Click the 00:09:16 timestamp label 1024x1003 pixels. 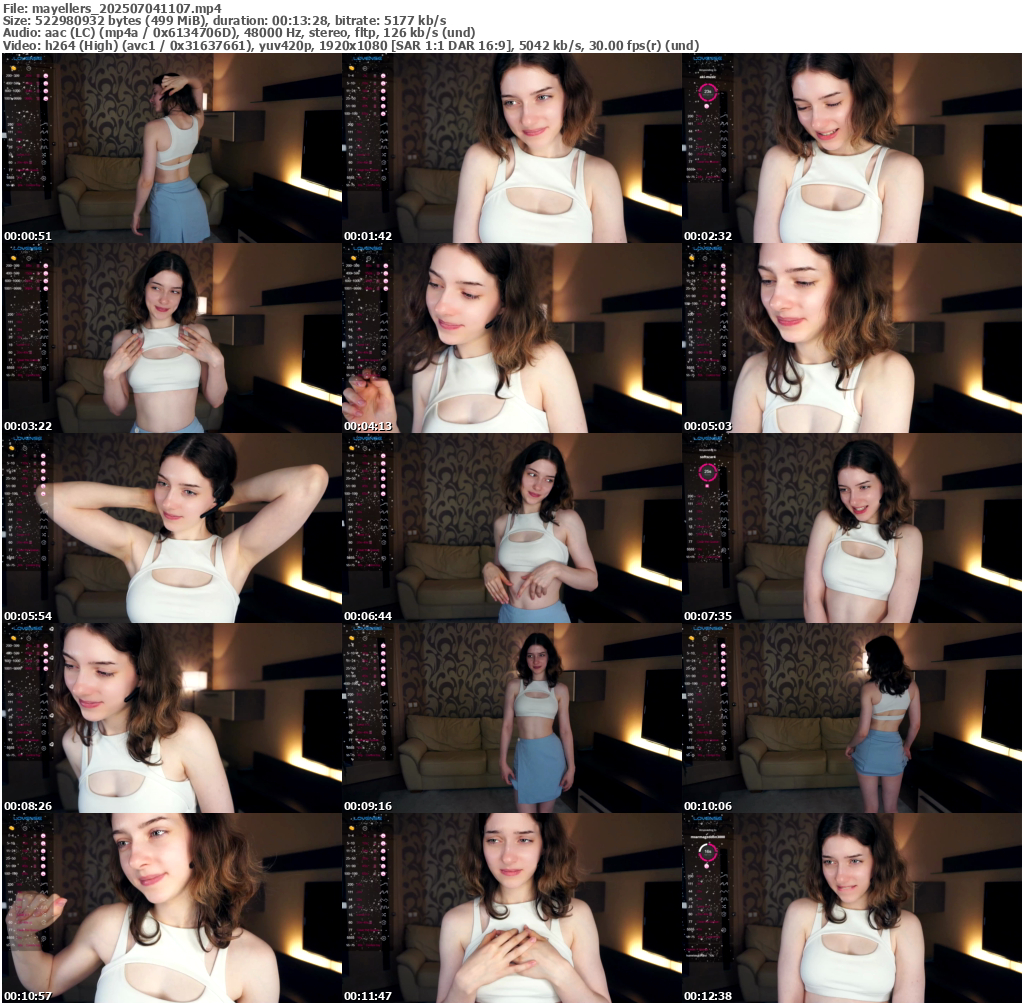pos(368,806)
